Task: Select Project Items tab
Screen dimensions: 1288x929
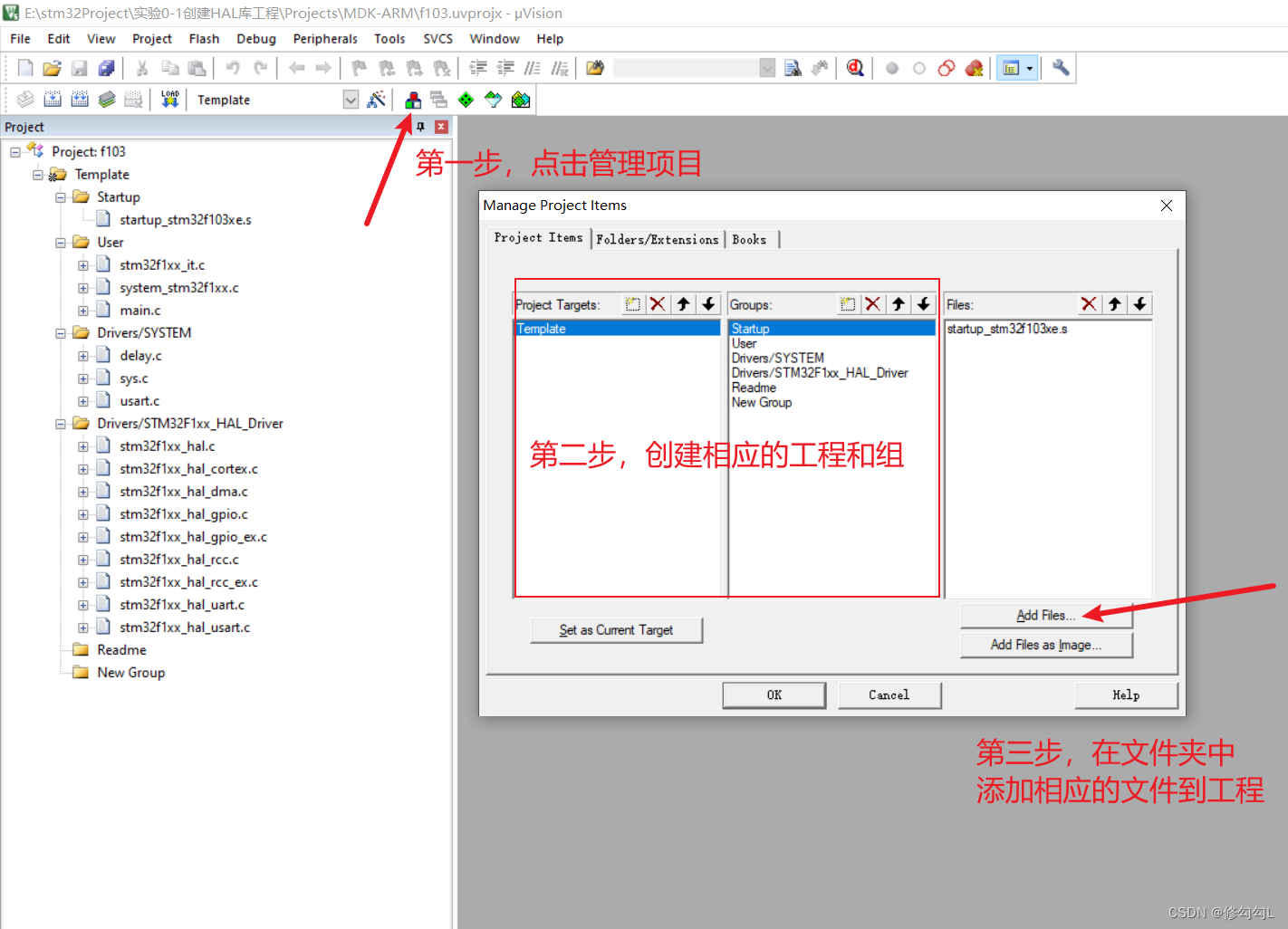Action: [538, 237]
